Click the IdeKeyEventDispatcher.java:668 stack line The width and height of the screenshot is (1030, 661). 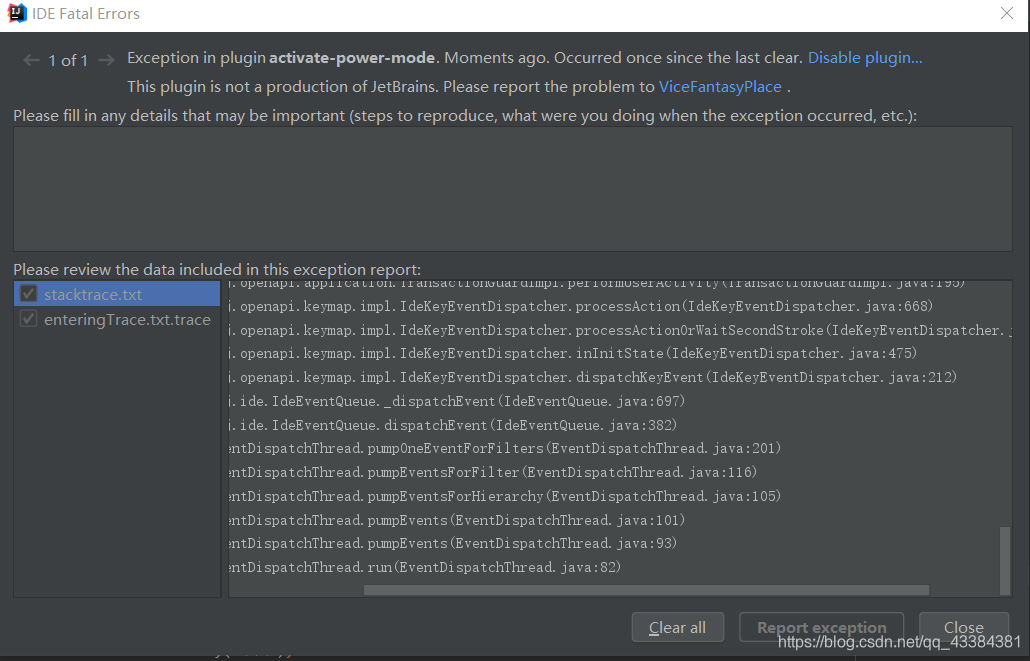[x=581, y=306]
